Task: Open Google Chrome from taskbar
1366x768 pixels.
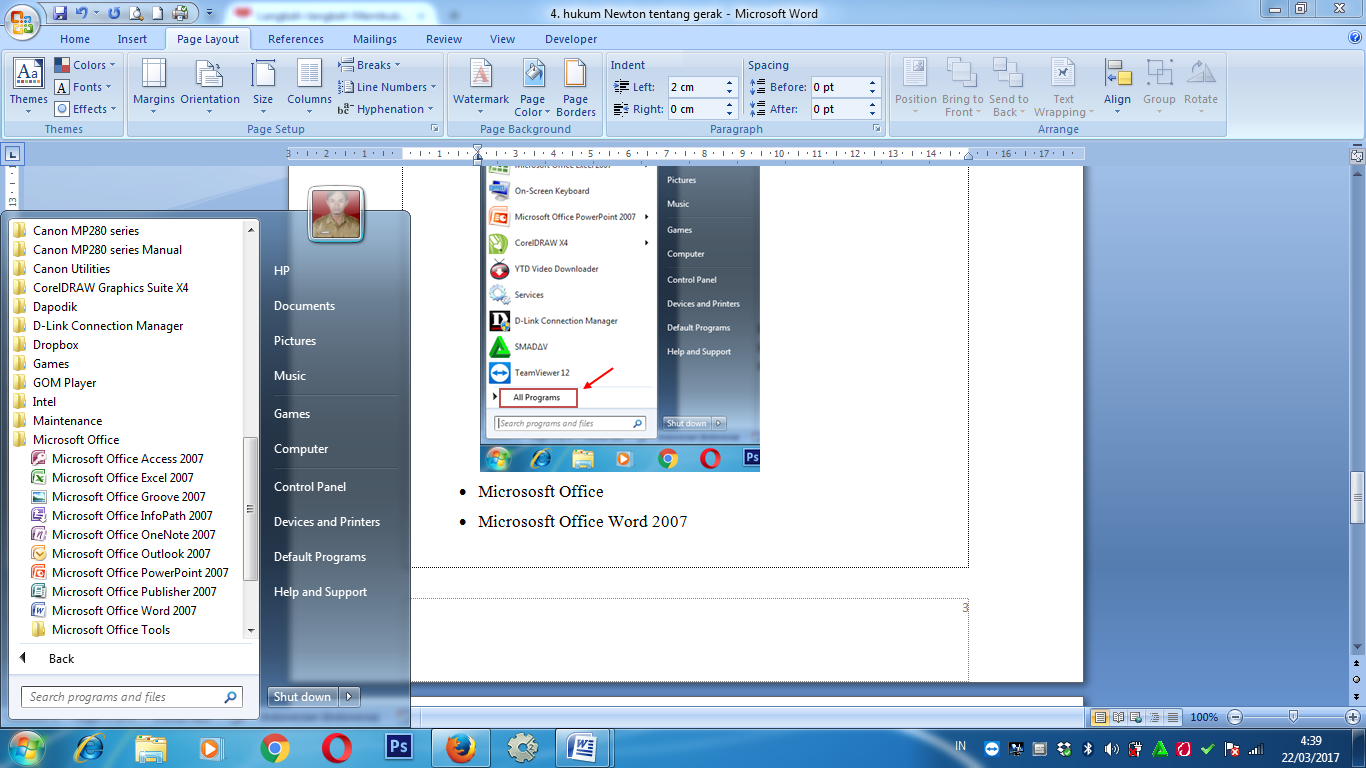Action: (275, 747)
